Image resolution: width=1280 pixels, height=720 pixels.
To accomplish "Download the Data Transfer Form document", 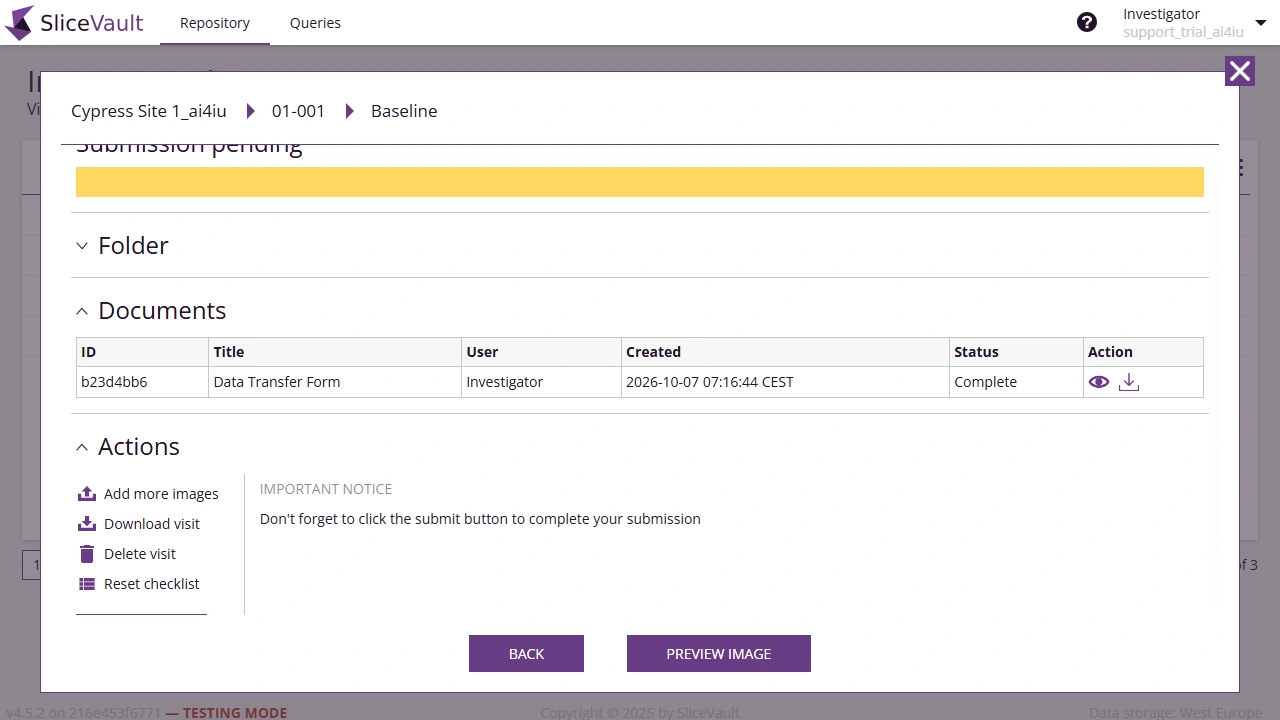I will pos(1129,382).
